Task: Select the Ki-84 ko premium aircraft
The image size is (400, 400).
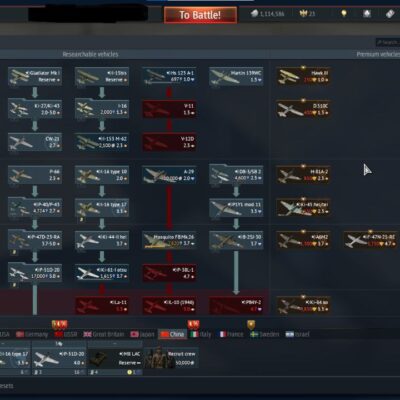Action: pyautogui.click(x=303, y=306)
